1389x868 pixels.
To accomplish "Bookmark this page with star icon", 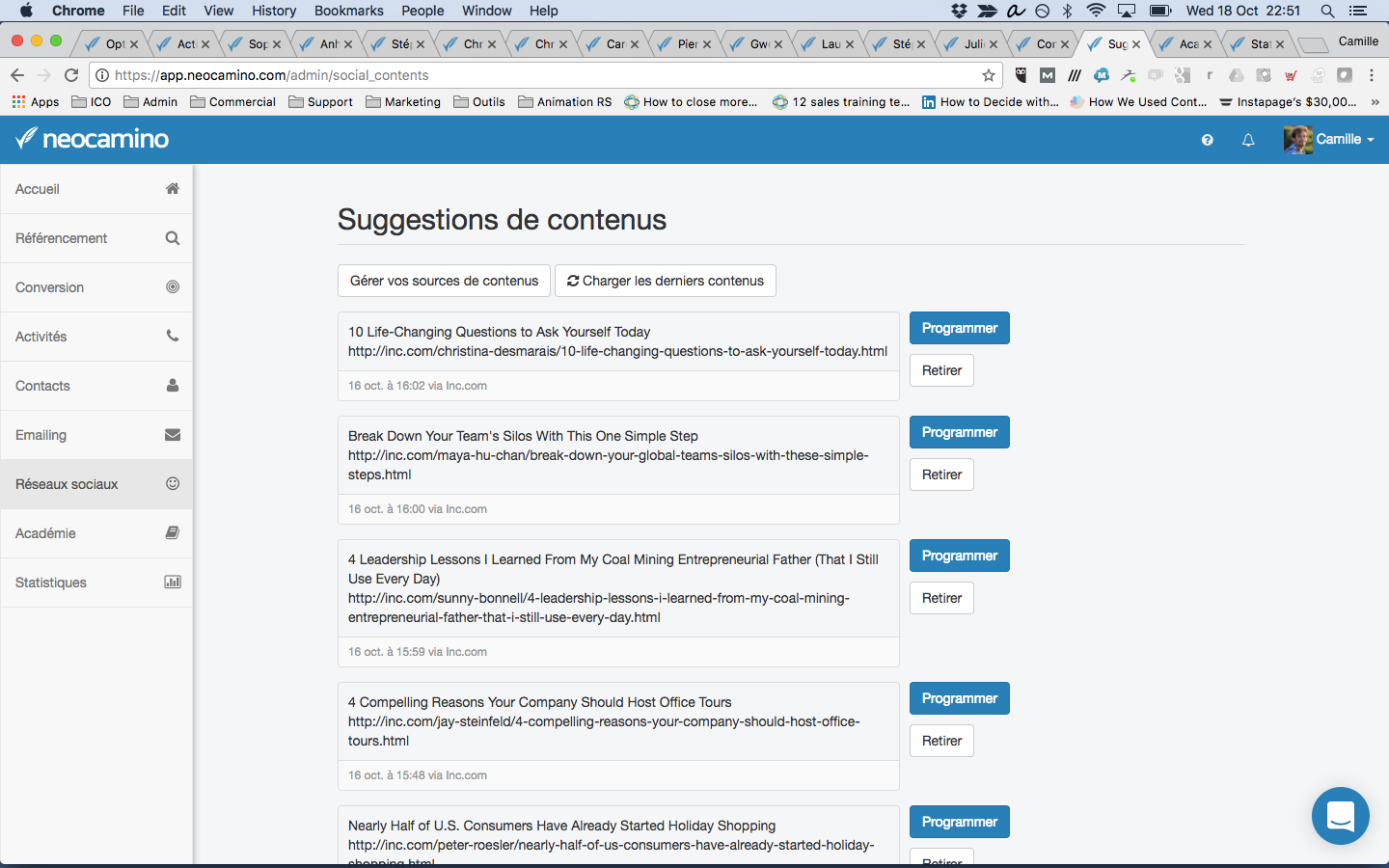I will [x=989, y=75].
